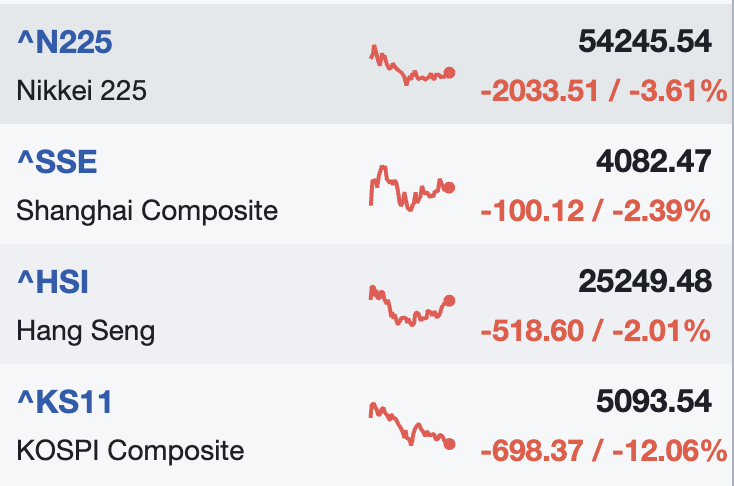Select the Nikkei 225 index name
This screenshot has width=734, height=486.
[82, 91]
